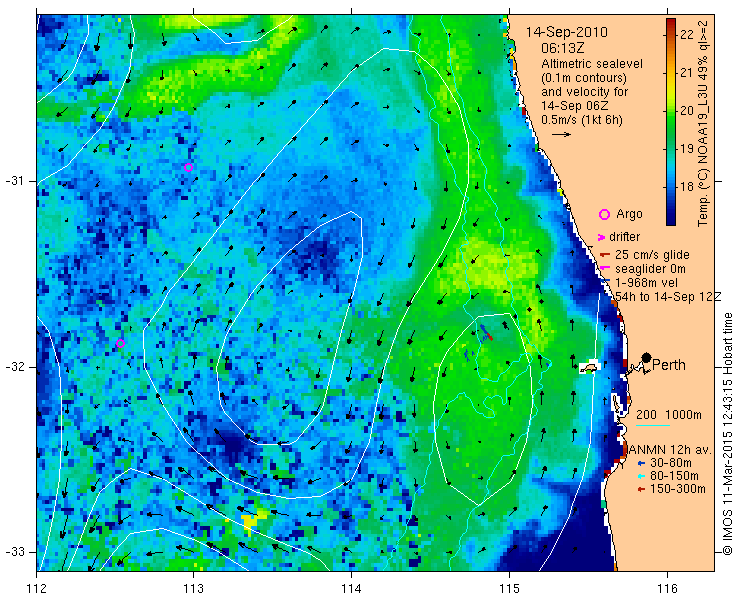Click the 1-968m vel legend text

647,283
